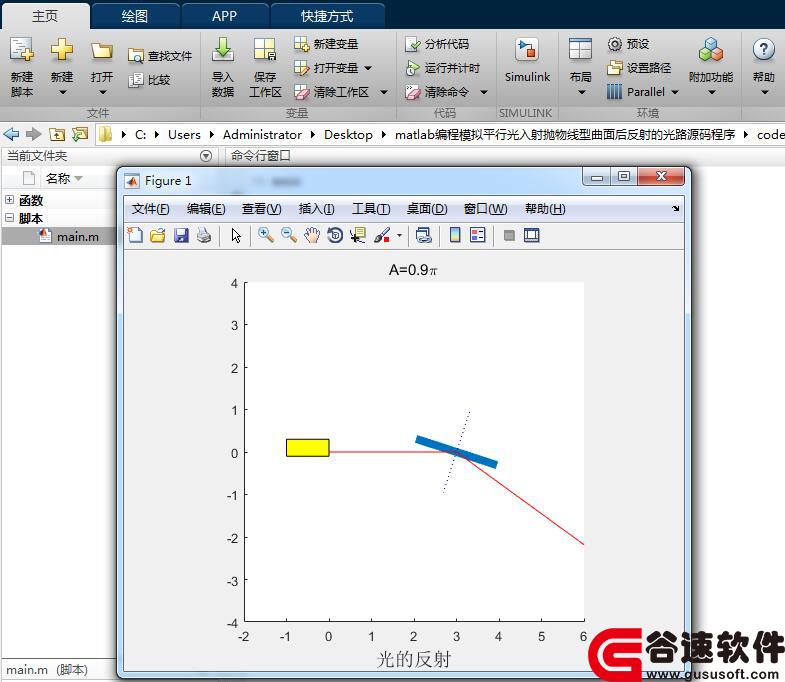The width and height of the screenshot is (785, 682).
Task: Click the Link Plot icon
Action: coord(424,235)
